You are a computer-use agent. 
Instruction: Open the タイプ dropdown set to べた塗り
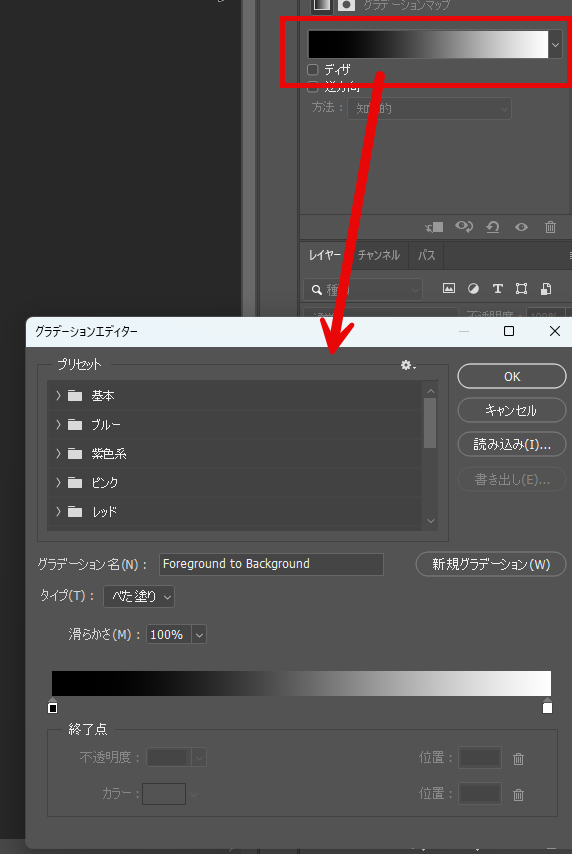click(x=139, y=596)
